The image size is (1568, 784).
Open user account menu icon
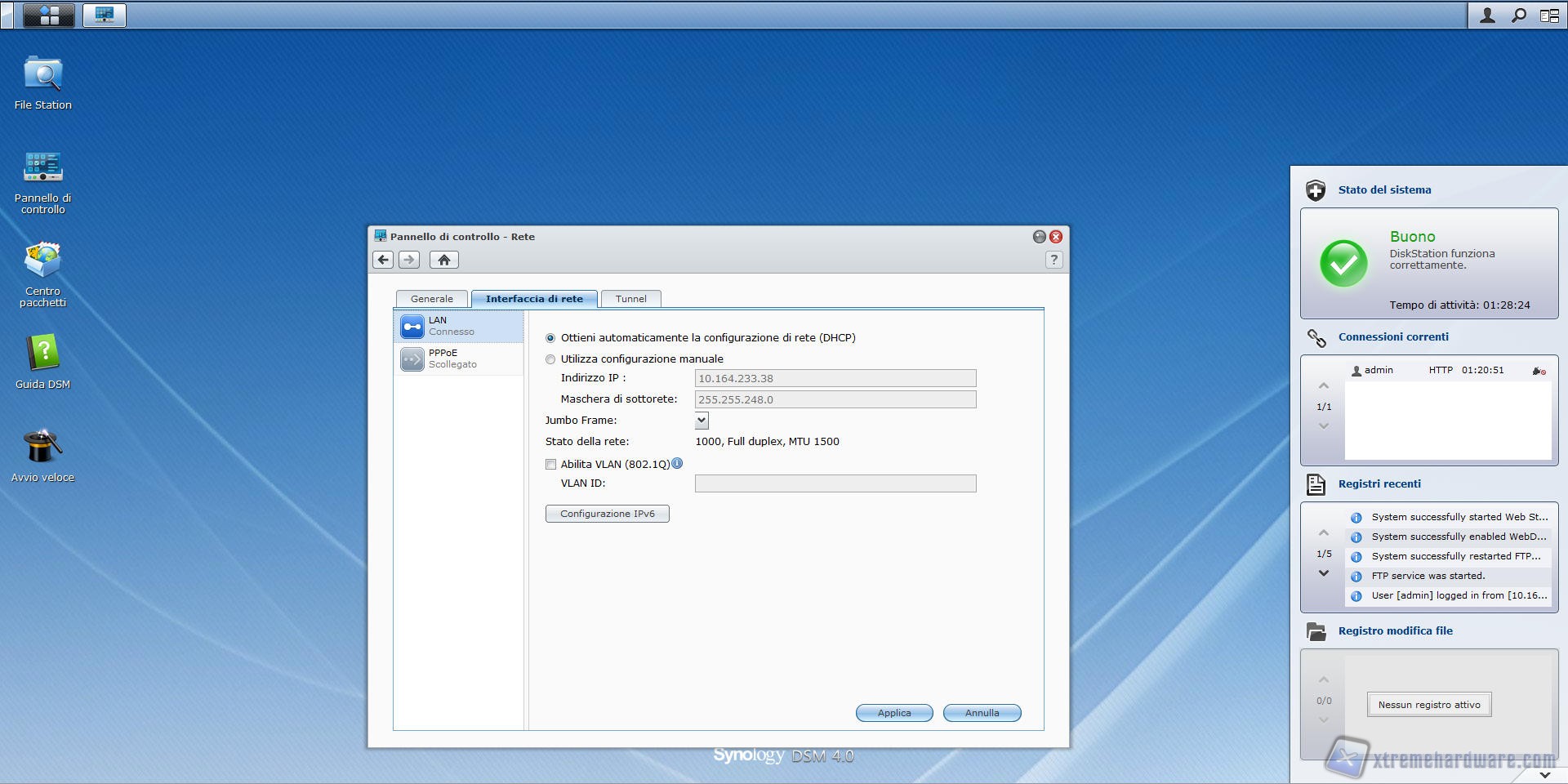[1487, 15]
